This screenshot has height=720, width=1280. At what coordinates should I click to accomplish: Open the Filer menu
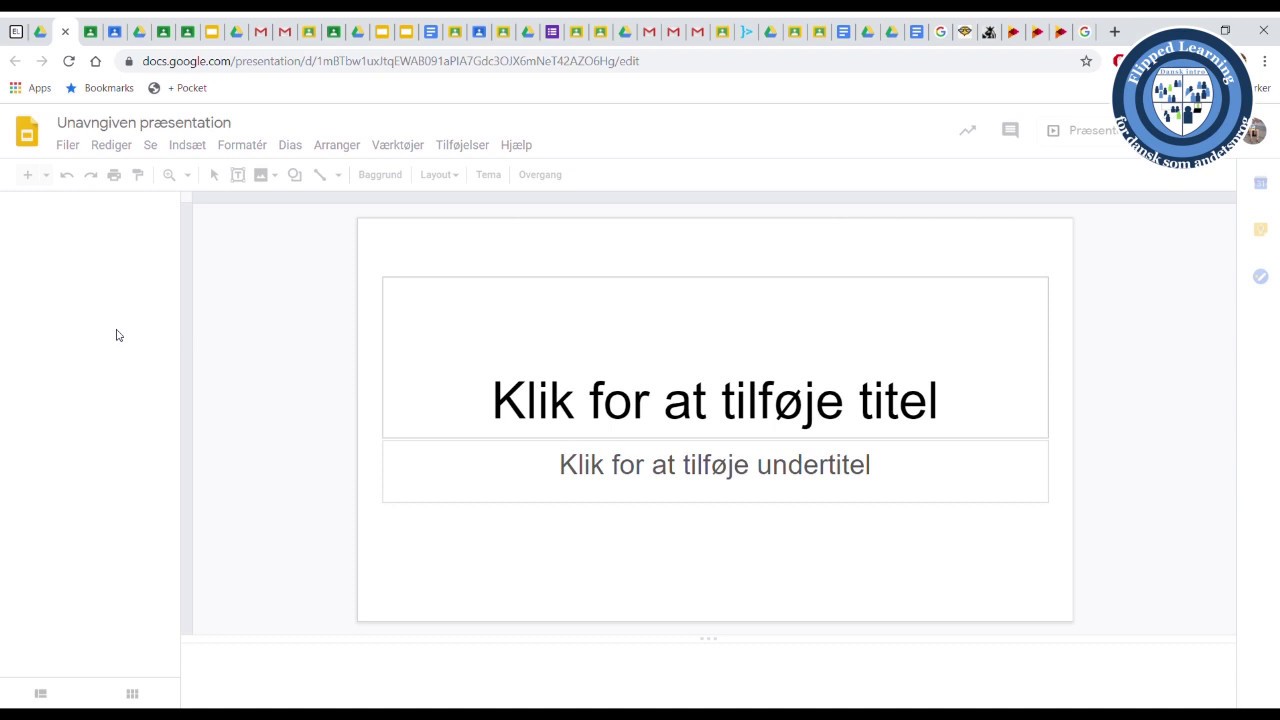click(68, 145)
